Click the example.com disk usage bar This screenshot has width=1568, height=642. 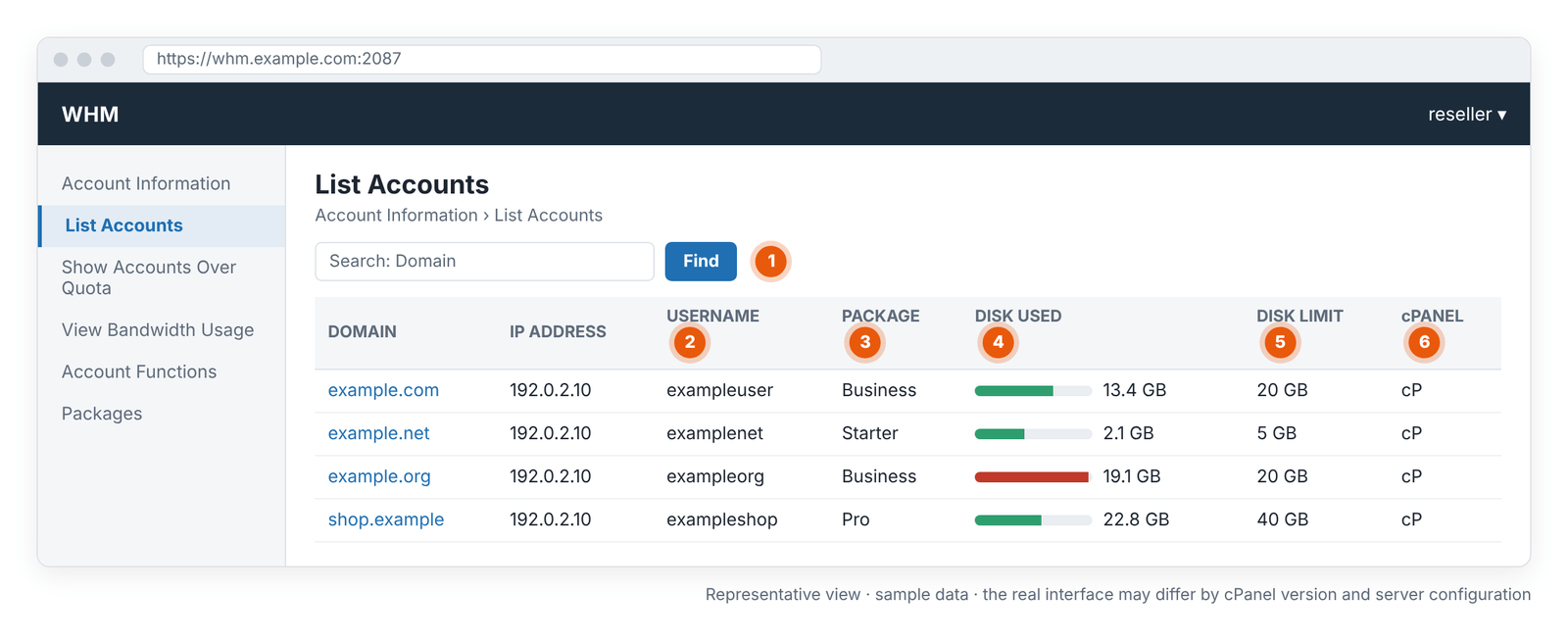tap(1033, 391)
